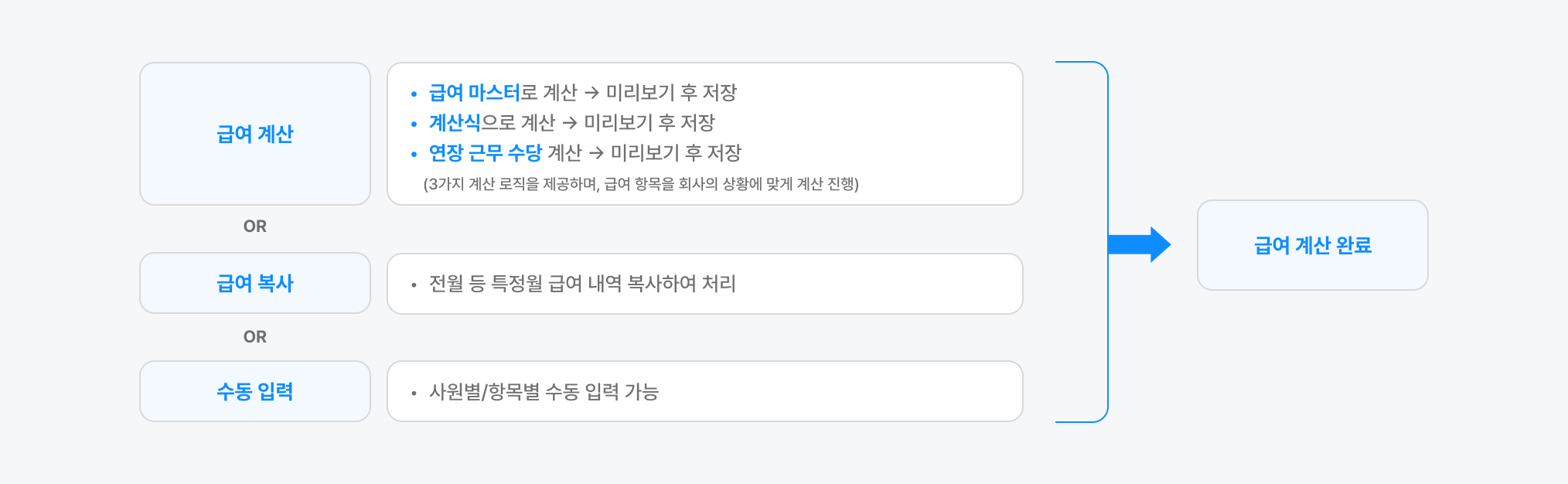1568x484 pixels.
Task: Click the OR label below 급여 계산
Action: (254, 227)
